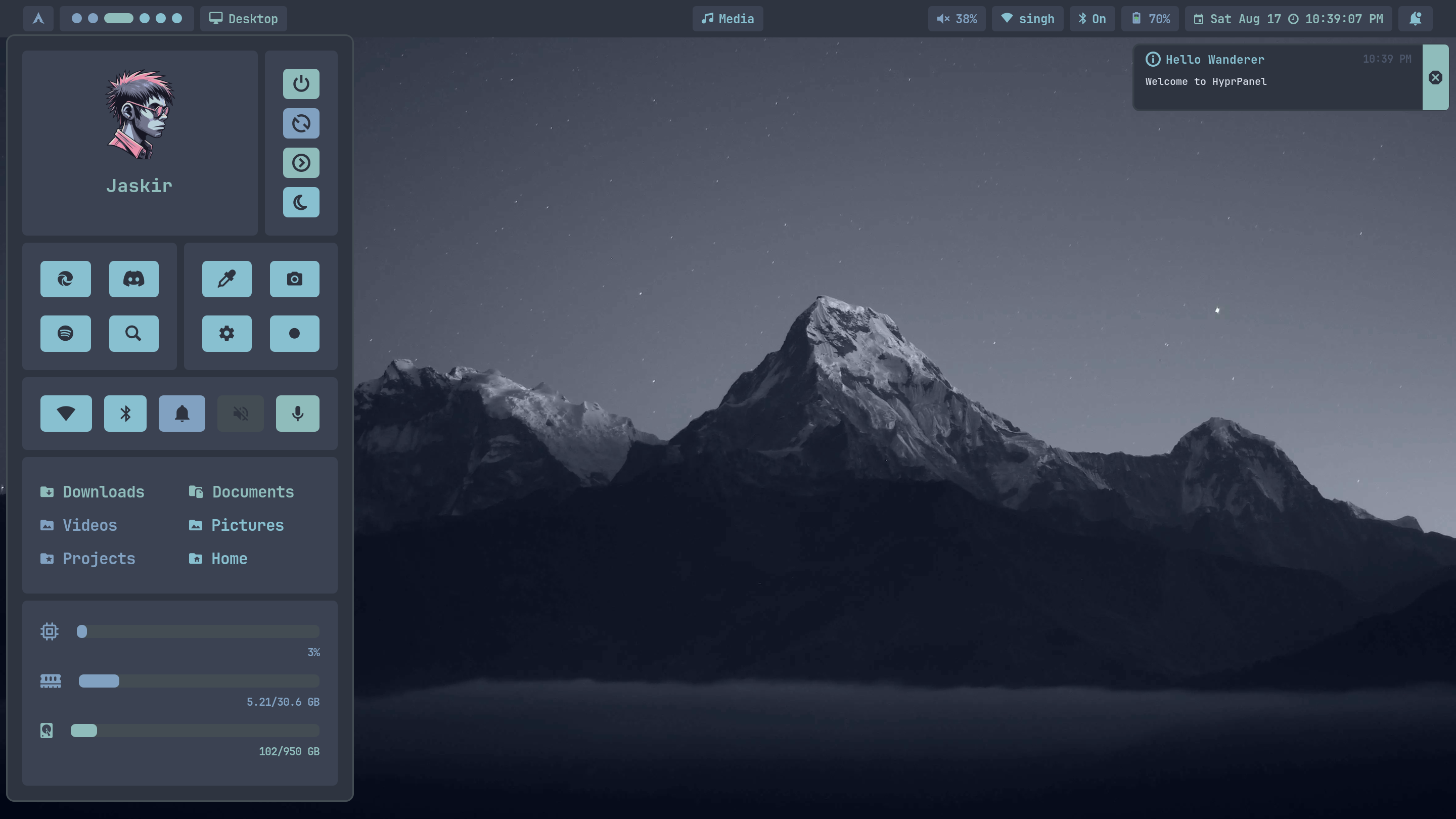This screenshot has height=819, width=1456.
Task: Launch Discord from shortcuts
Action: [133, 279]
